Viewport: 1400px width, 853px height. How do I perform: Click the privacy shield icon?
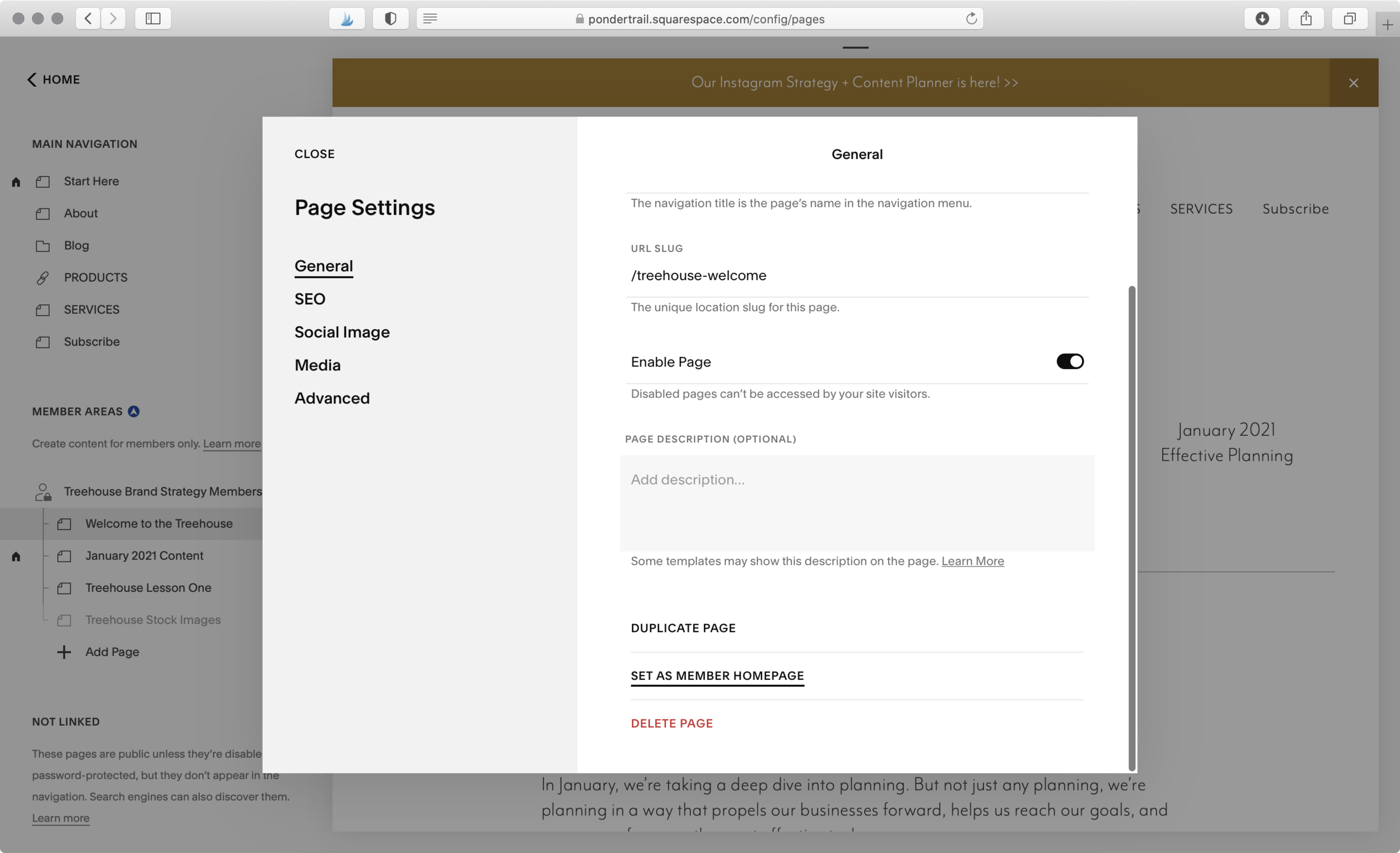coord(390,18)
